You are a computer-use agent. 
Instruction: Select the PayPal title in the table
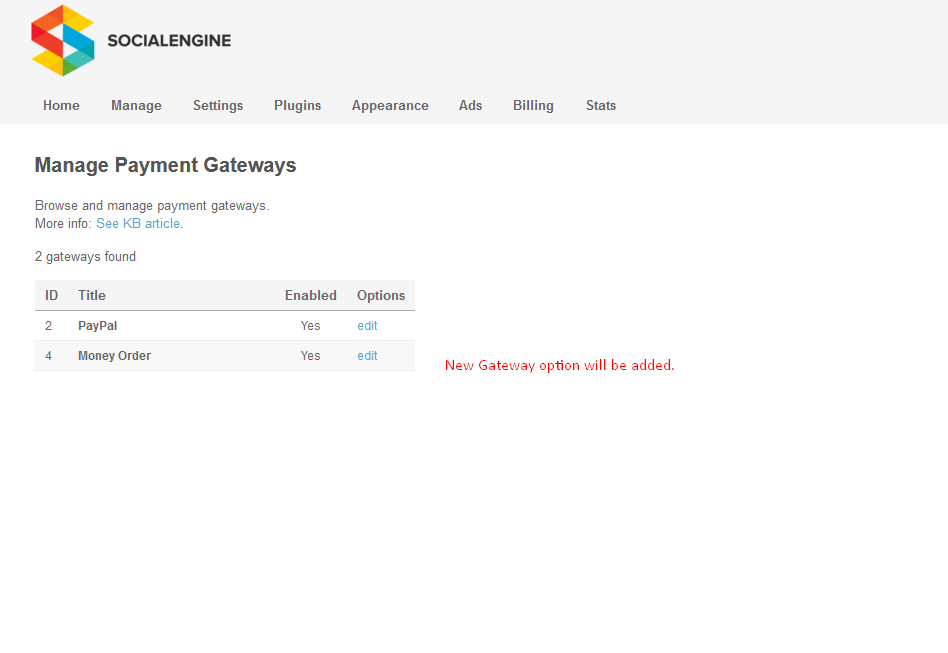[x=97, y=326]
